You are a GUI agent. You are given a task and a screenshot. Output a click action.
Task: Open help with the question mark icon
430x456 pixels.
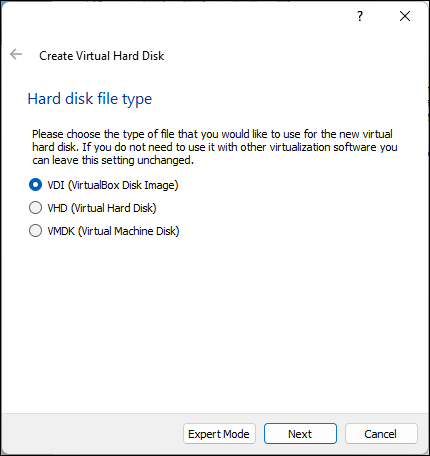coord(360,16)
